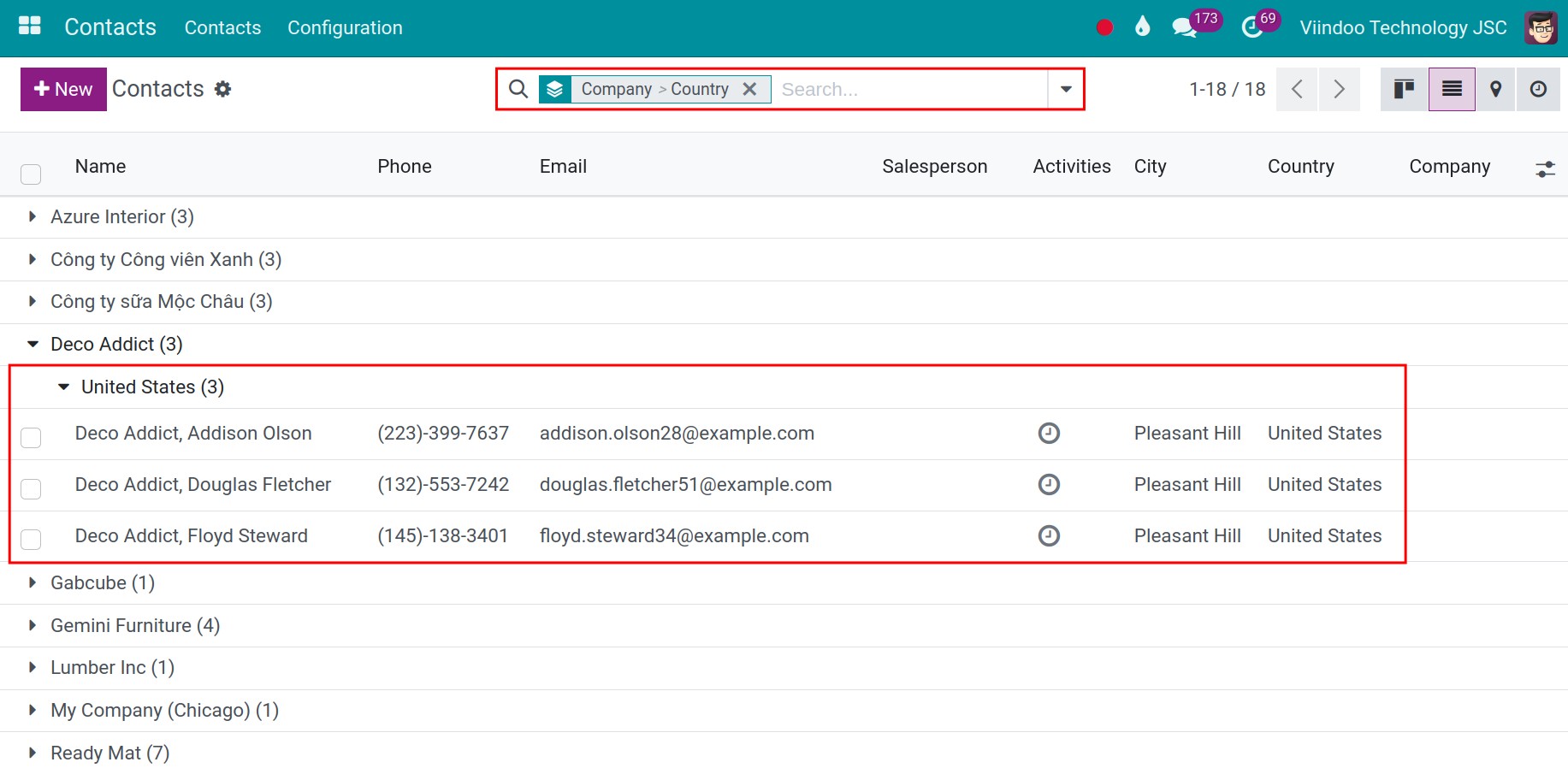Click phone number (132)-553-7242
Viewport: 1568px width, 774px height.
443,485
